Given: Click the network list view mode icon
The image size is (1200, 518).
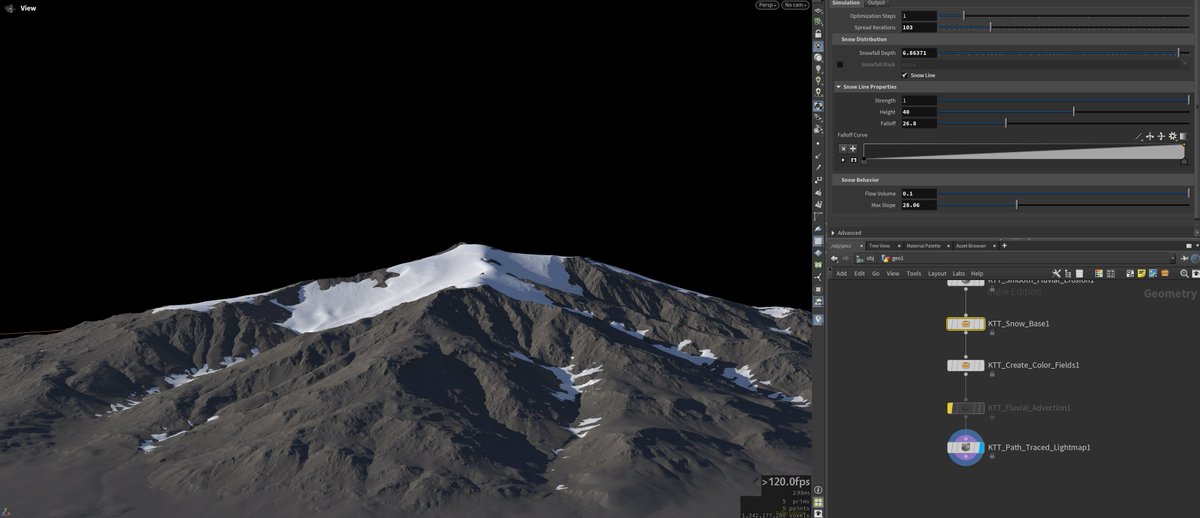Looking at the screenshot, I should 1078,273.
